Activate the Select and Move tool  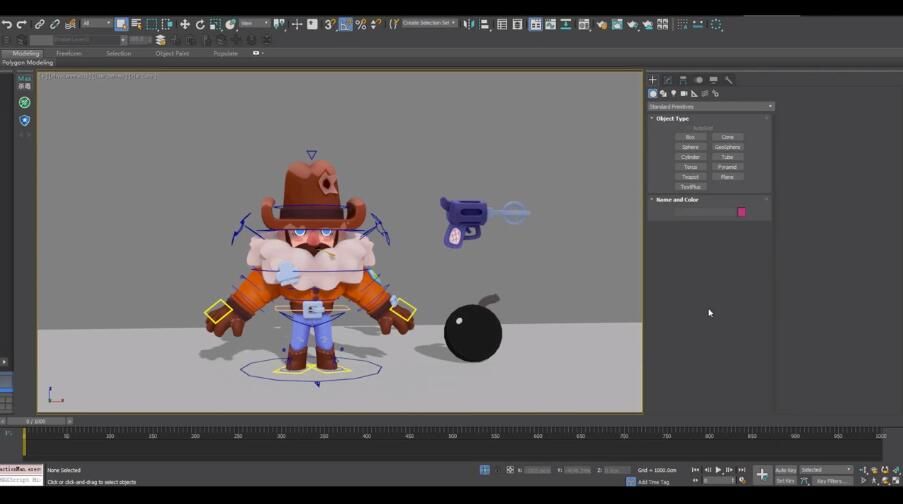pyautogui.click(x=184, y=24)
